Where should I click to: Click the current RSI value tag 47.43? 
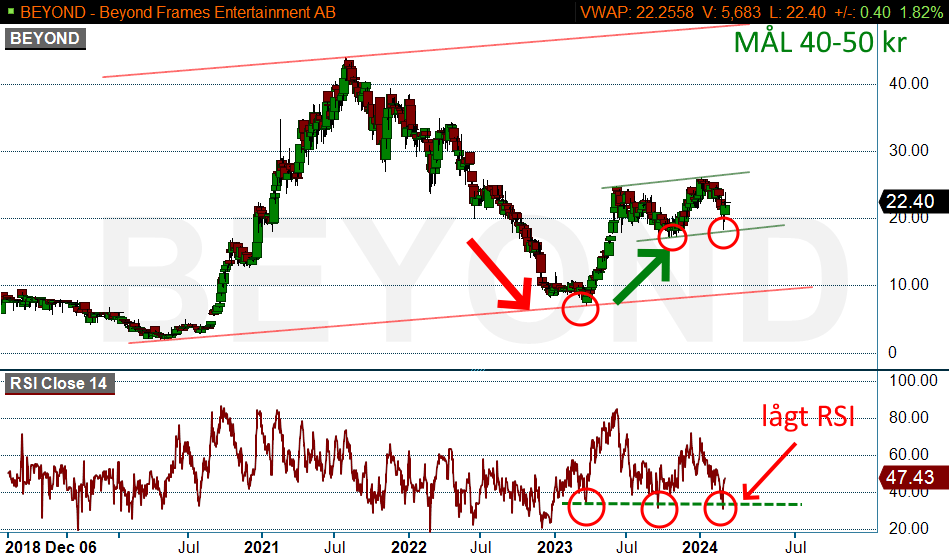[913, 477]
